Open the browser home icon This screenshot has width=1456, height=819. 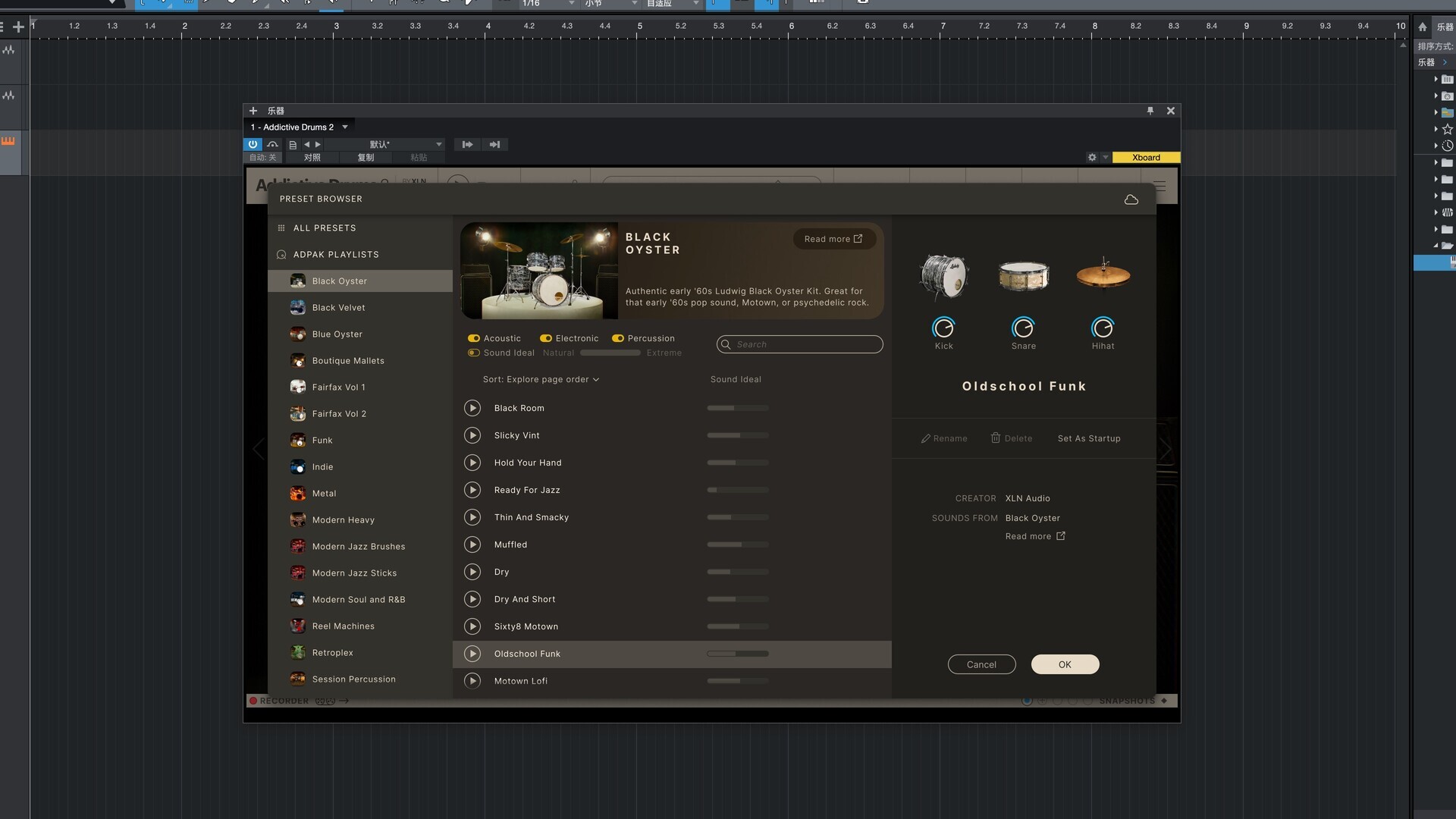(x=1423, y=27)
